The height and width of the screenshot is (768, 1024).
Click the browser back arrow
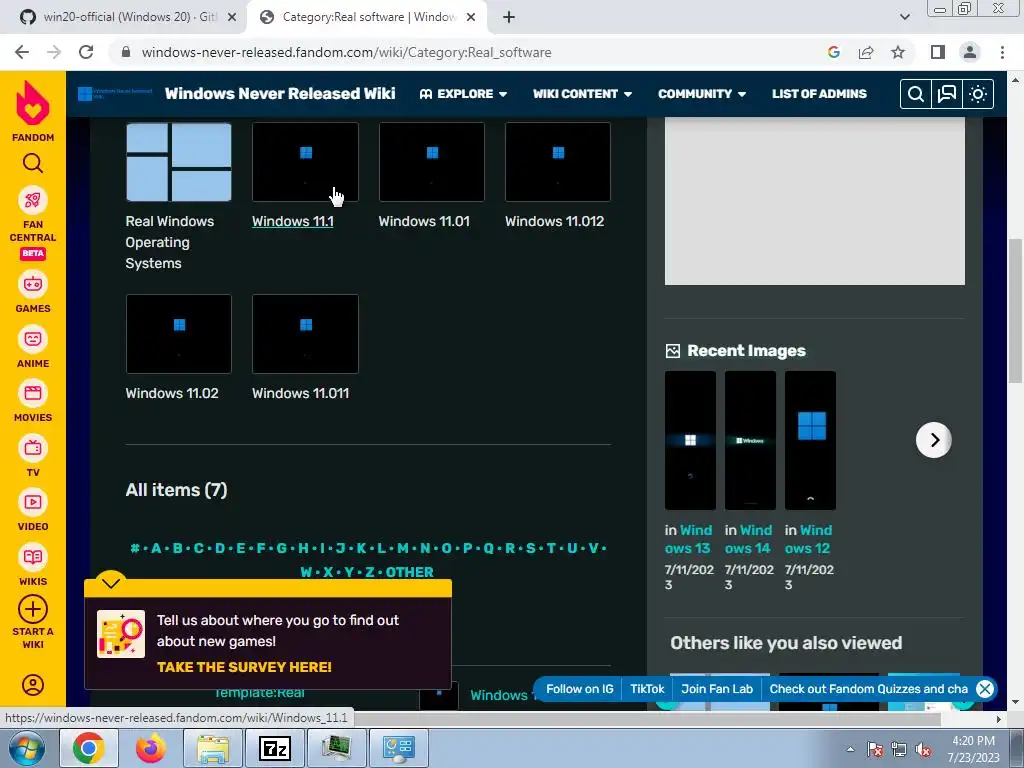22,52
